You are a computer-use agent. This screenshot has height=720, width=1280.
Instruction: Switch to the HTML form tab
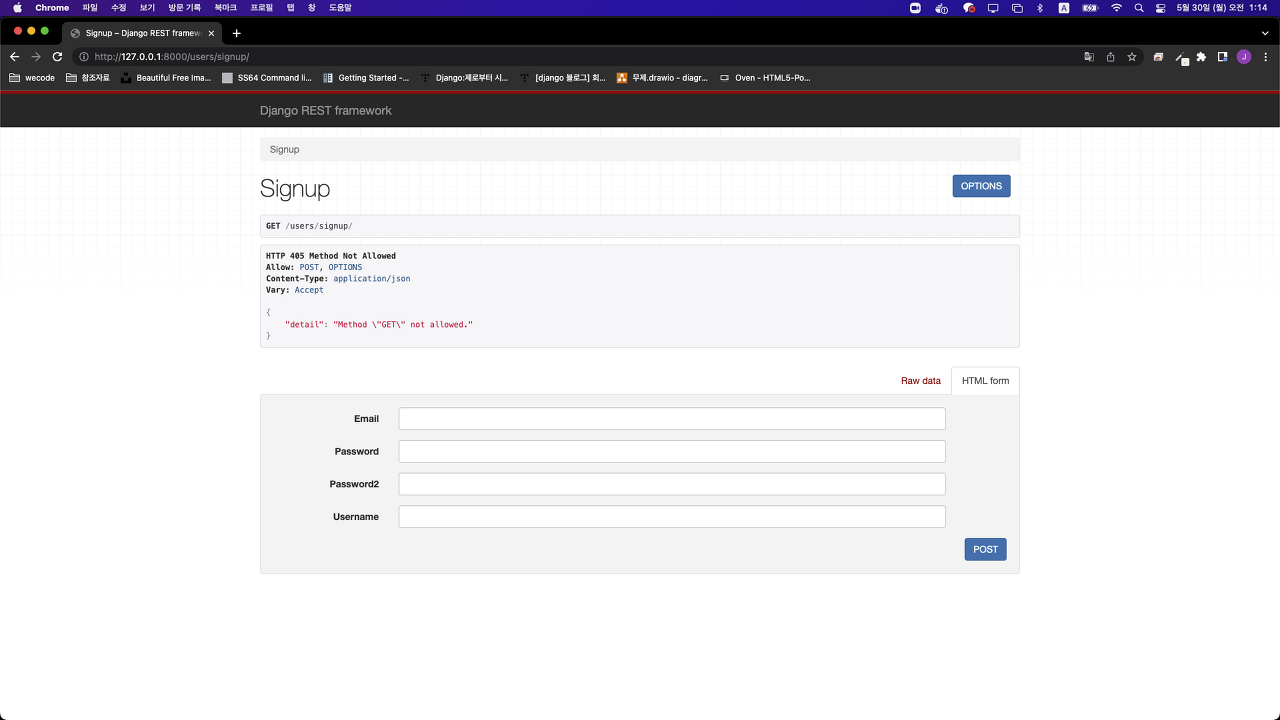[x=985, y=381]
